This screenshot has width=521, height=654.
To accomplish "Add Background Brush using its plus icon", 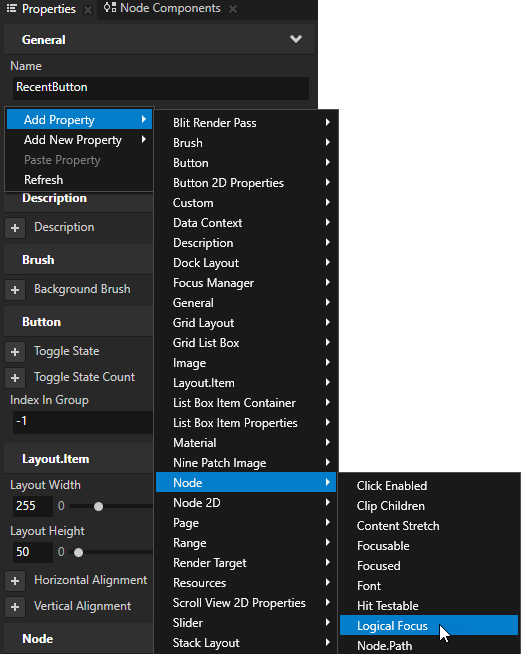I will click(x=15, y=290).
